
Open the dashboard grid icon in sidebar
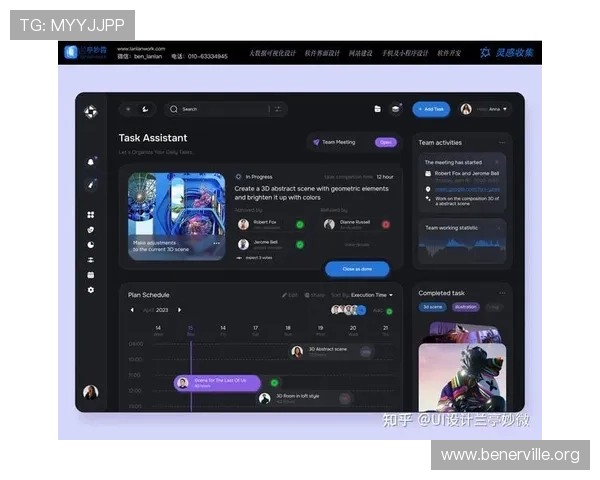[x=91, y=214]
